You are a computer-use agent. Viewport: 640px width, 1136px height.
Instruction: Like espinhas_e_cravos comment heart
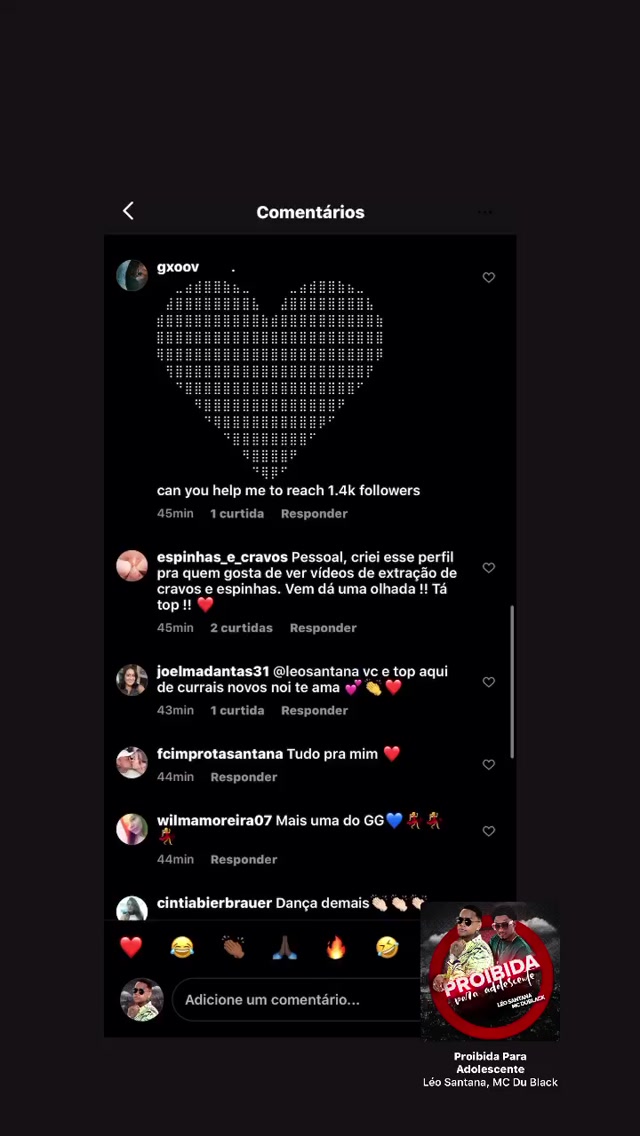click(x=489, y=568)
